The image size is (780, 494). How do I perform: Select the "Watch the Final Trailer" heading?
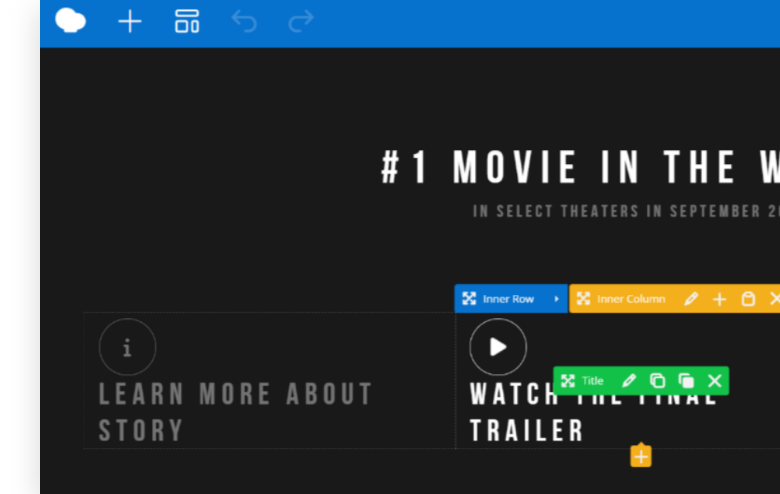click(x=594, y=412)
